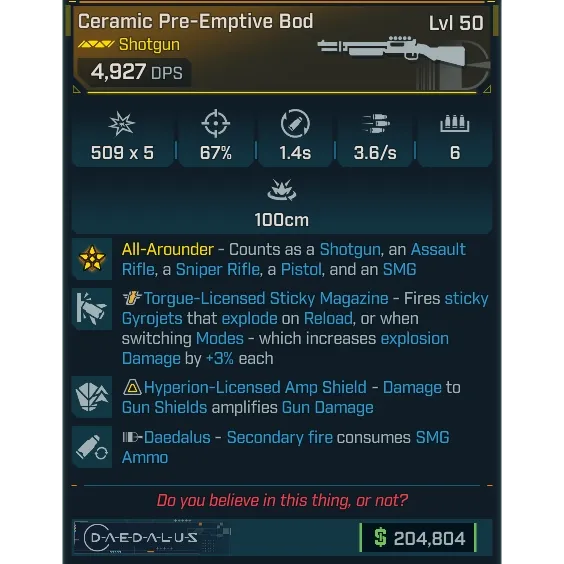The width and height of the screenshot is (564, 564).
Task: Select the Hyperion Amp Shield perk icon
Action: (x=92, y=397)
